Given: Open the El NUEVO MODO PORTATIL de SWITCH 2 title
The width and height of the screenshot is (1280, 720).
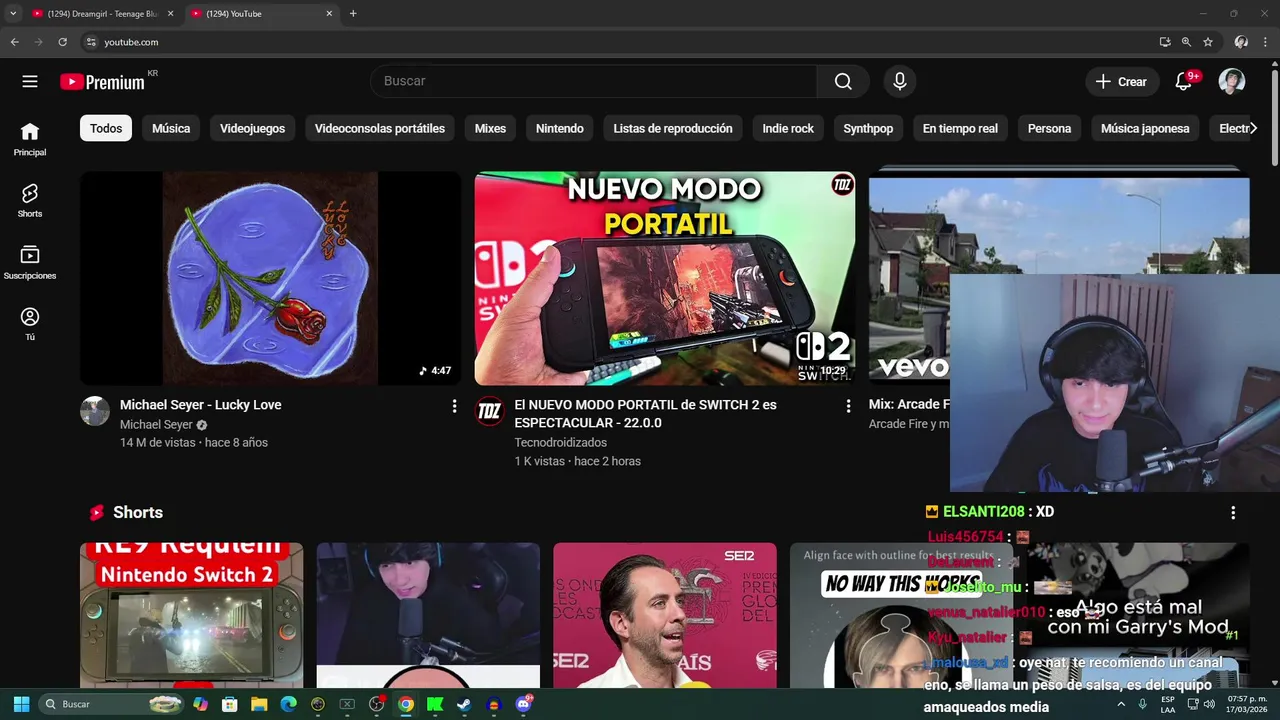Looking at the screenshot, I should (x=645, y=414).
